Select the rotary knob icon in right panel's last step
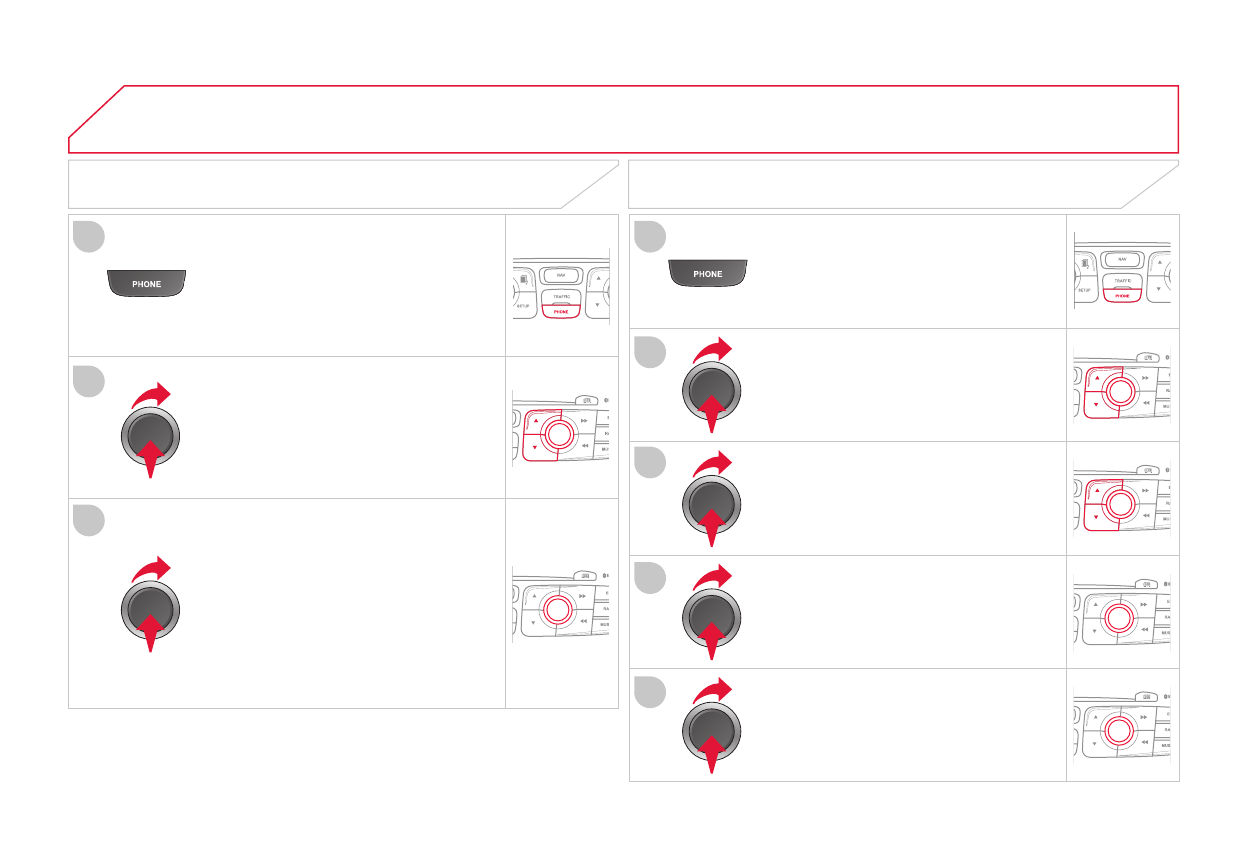 (x=711, y=733)
